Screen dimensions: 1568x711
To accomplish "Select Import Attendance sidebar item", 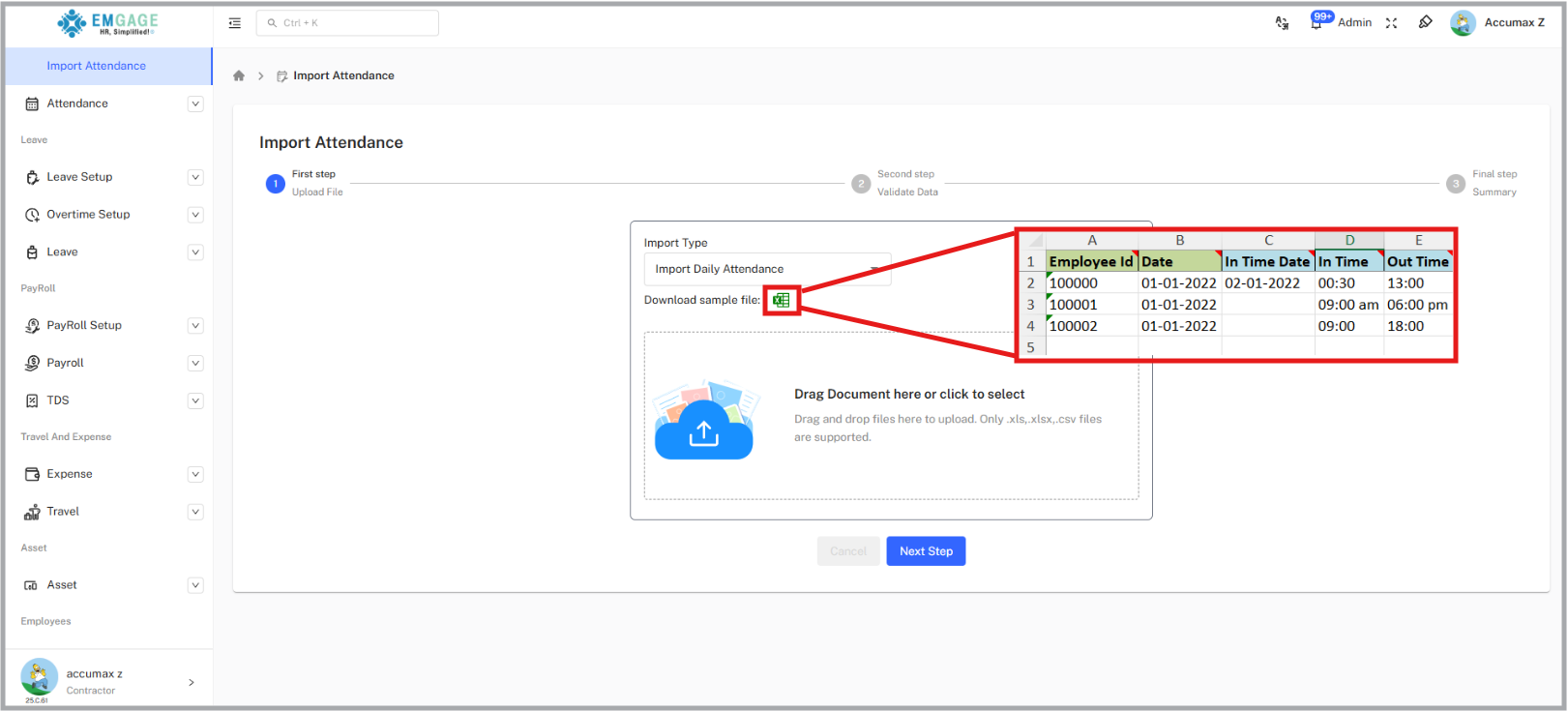I will 97,66.
